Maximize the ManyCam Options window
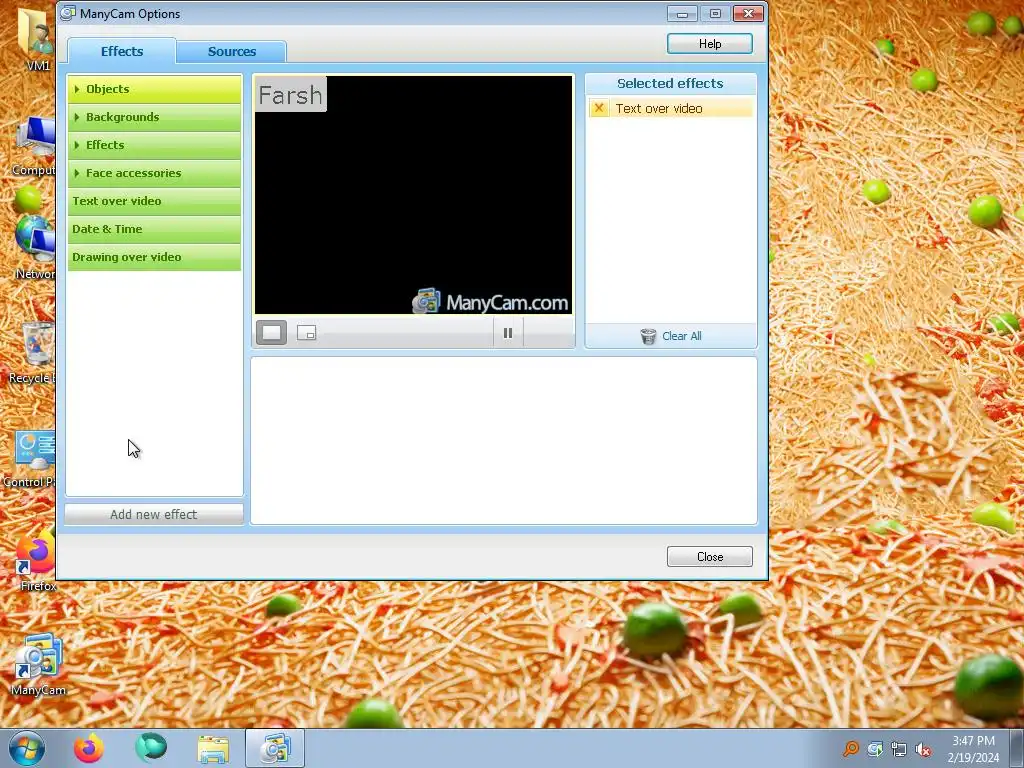 tap(715, 14)
